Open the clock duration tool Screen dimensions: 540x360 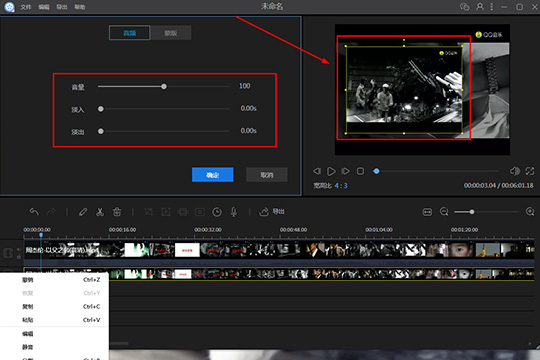[x=217, y=212]
